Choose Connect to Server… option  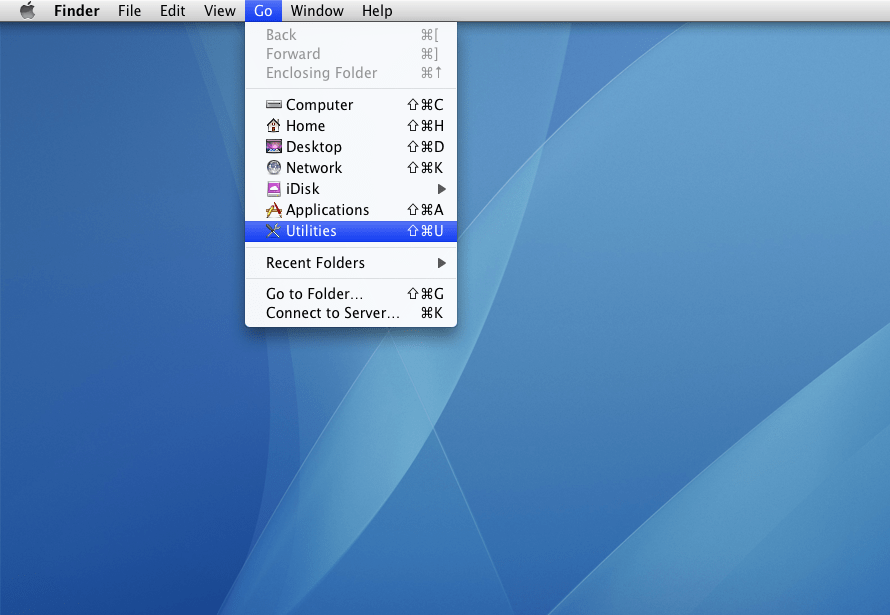click(x=351, y=313)
